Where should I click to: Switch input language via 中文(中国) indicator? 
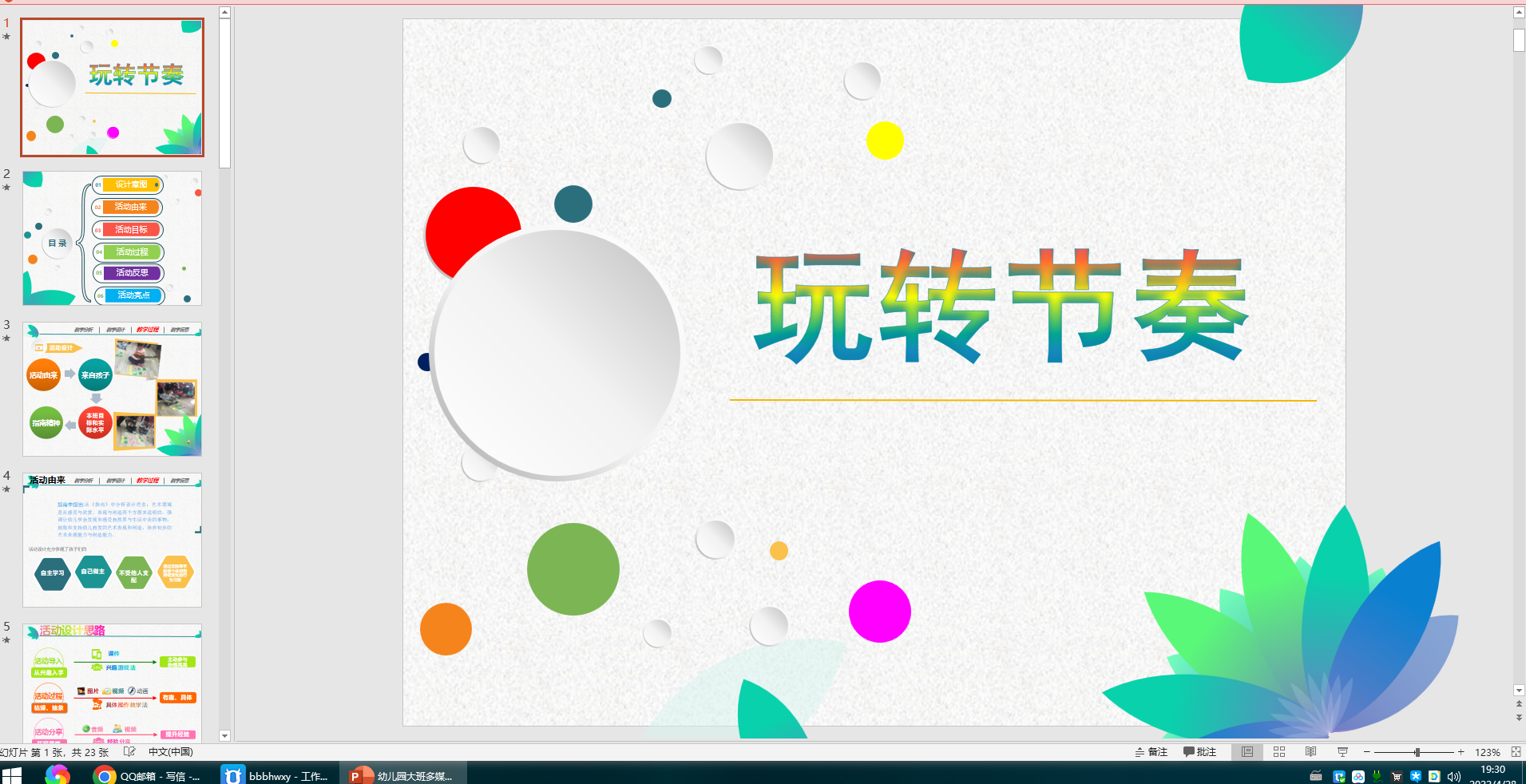point(169,751)
